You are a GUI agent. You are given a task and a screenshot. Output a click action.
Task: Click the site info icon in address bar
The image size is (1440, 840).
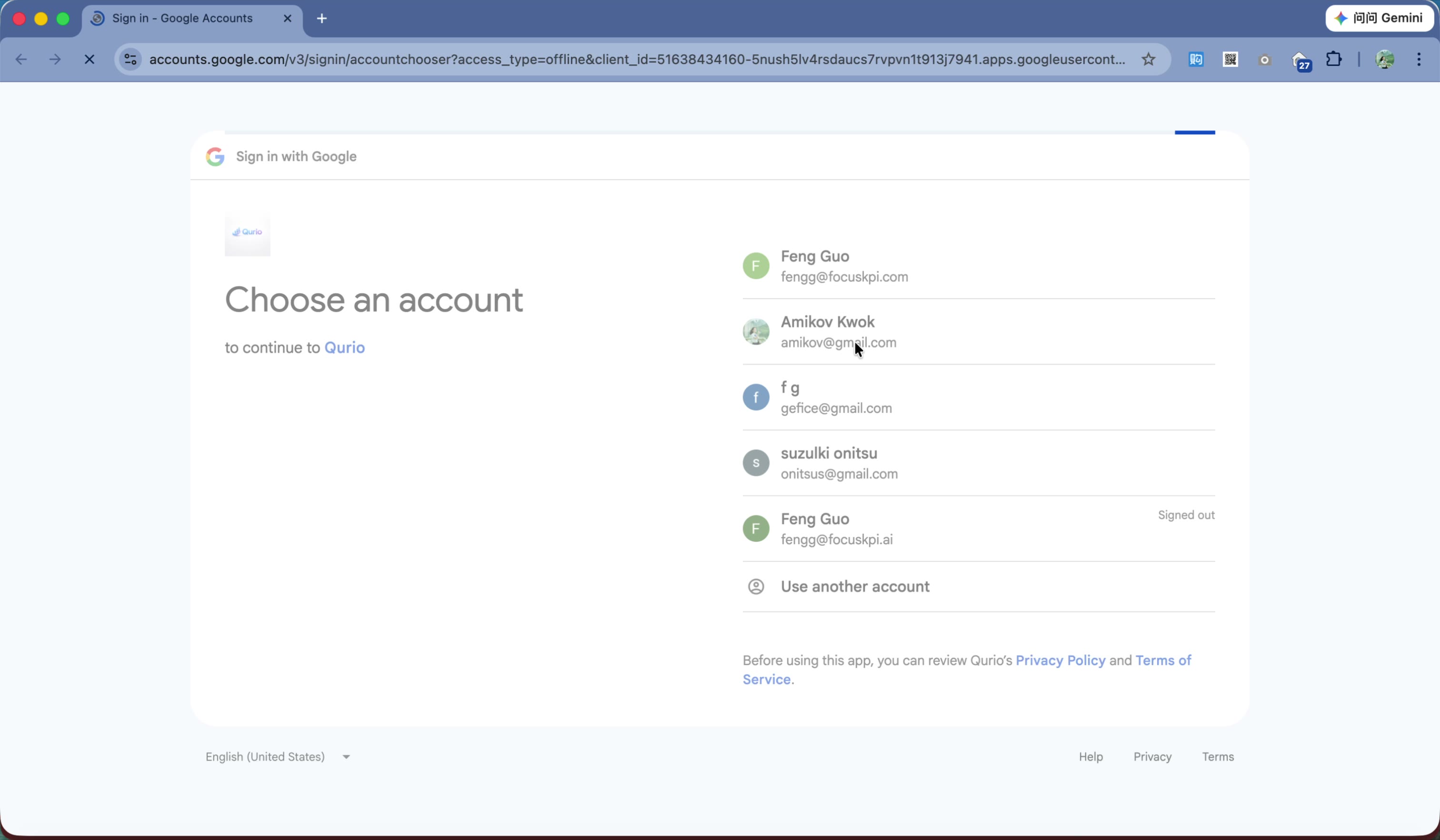(130, 59)
